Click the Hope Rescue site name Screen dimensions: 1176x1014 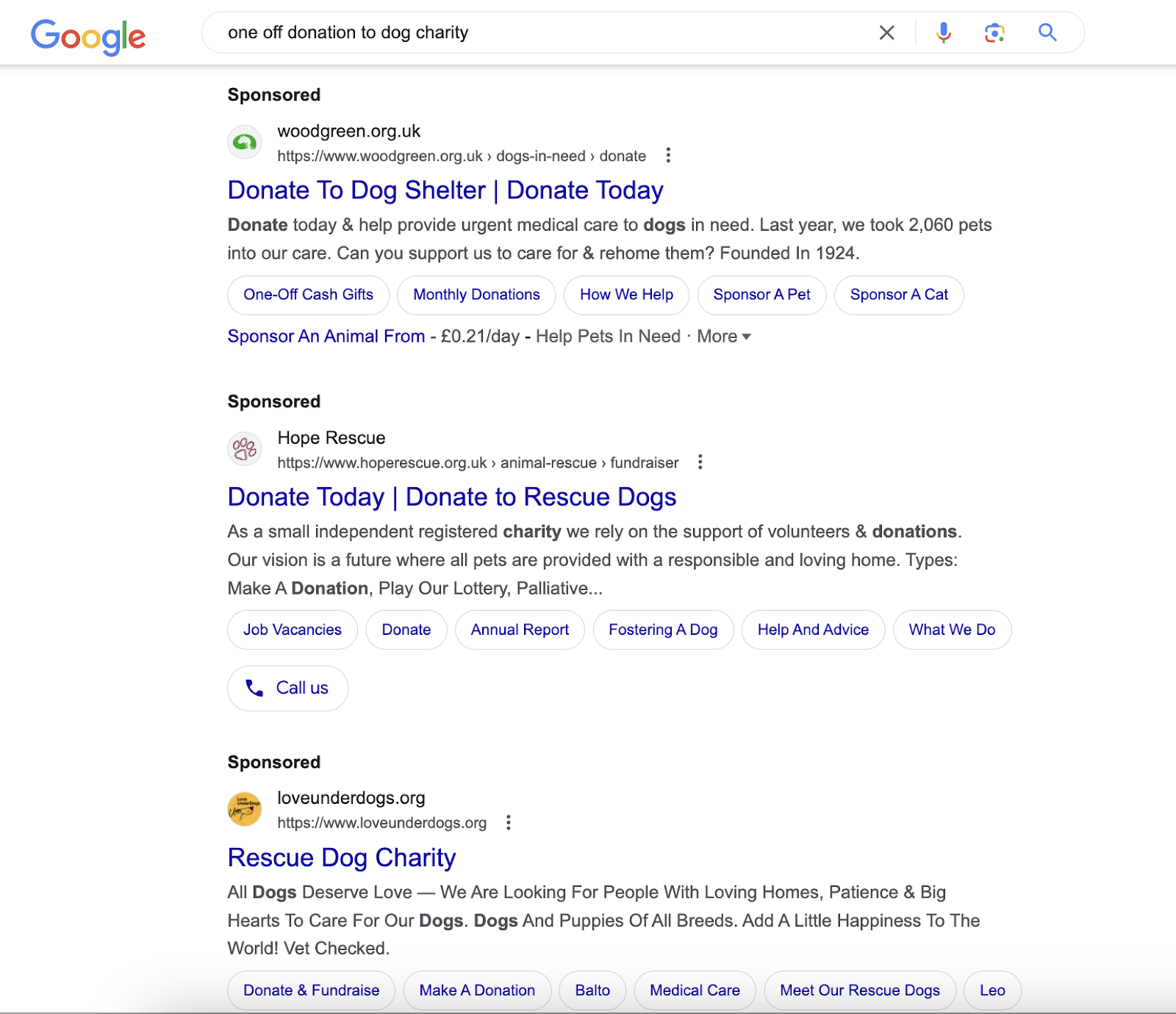tap(331, 438)
